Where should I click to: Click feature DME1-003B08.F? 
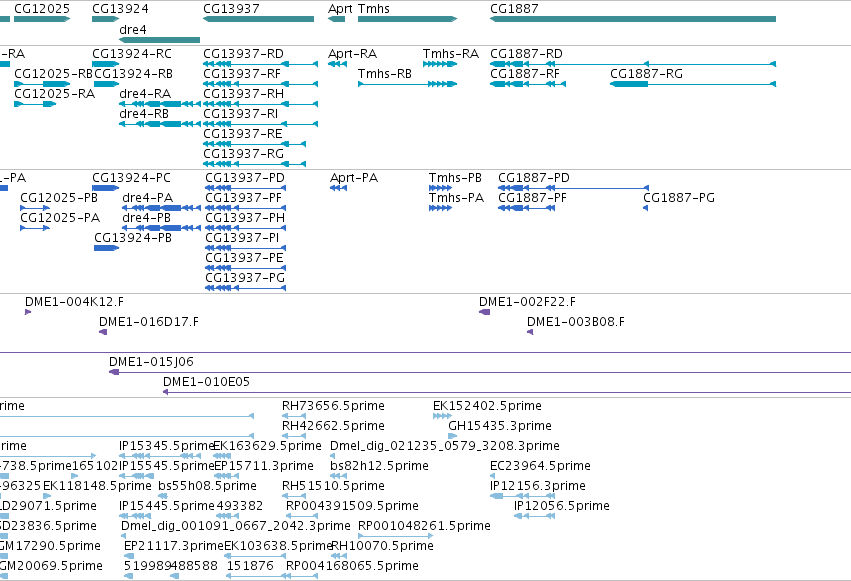click(x=530, y=332)
